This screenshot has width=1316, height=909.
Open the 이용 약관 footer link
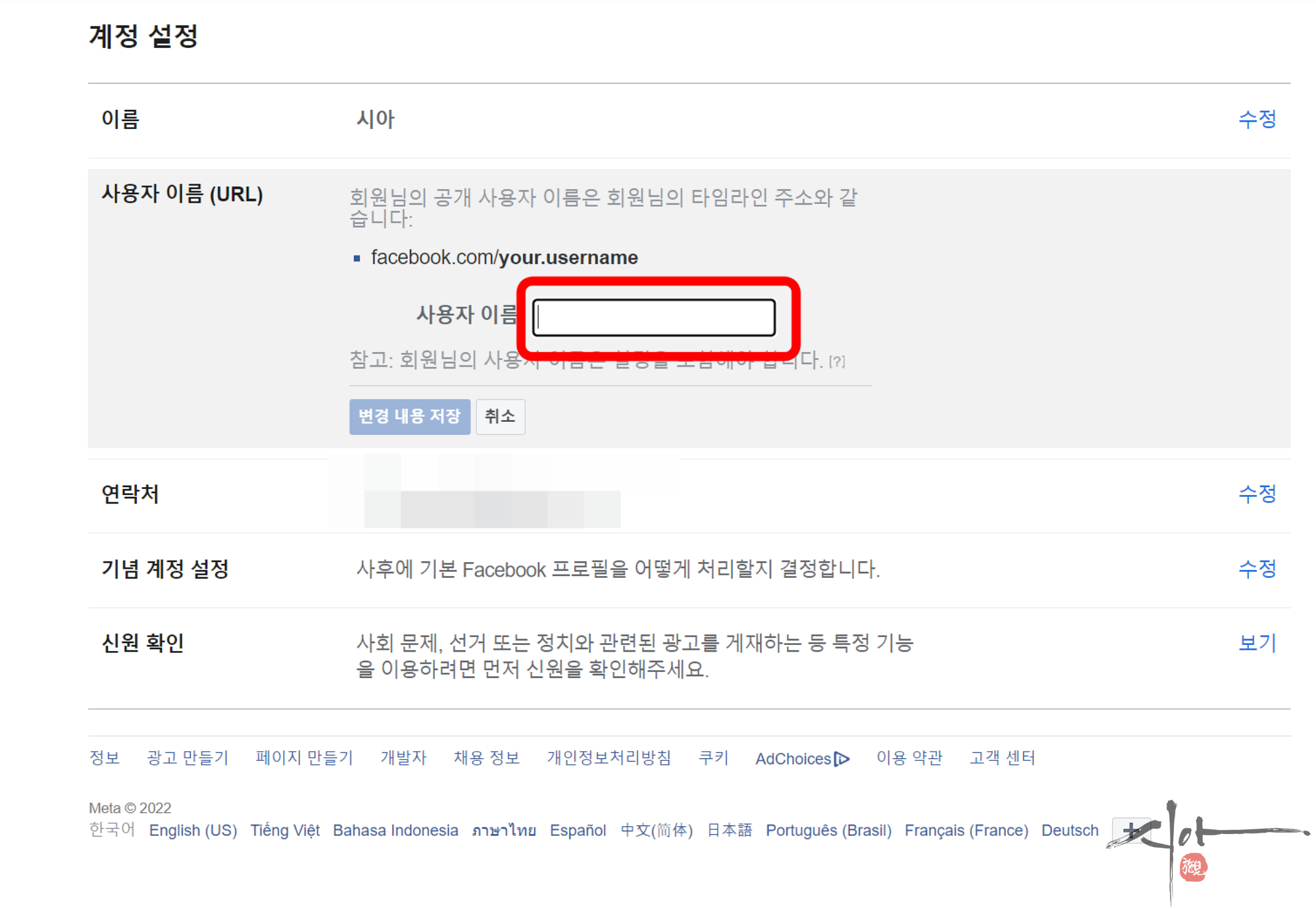pos(909,758)
